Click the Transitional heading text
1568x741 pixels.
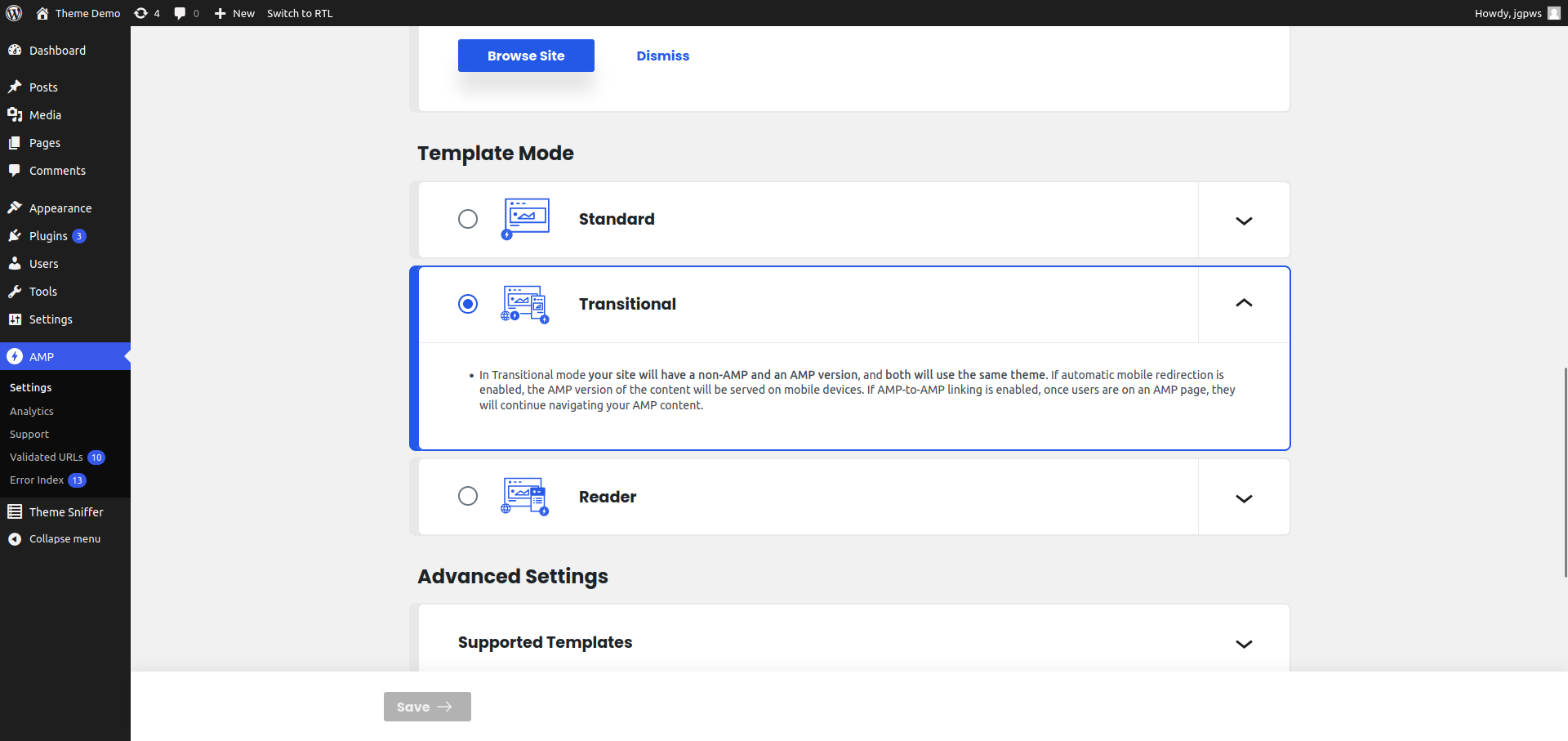627,304
